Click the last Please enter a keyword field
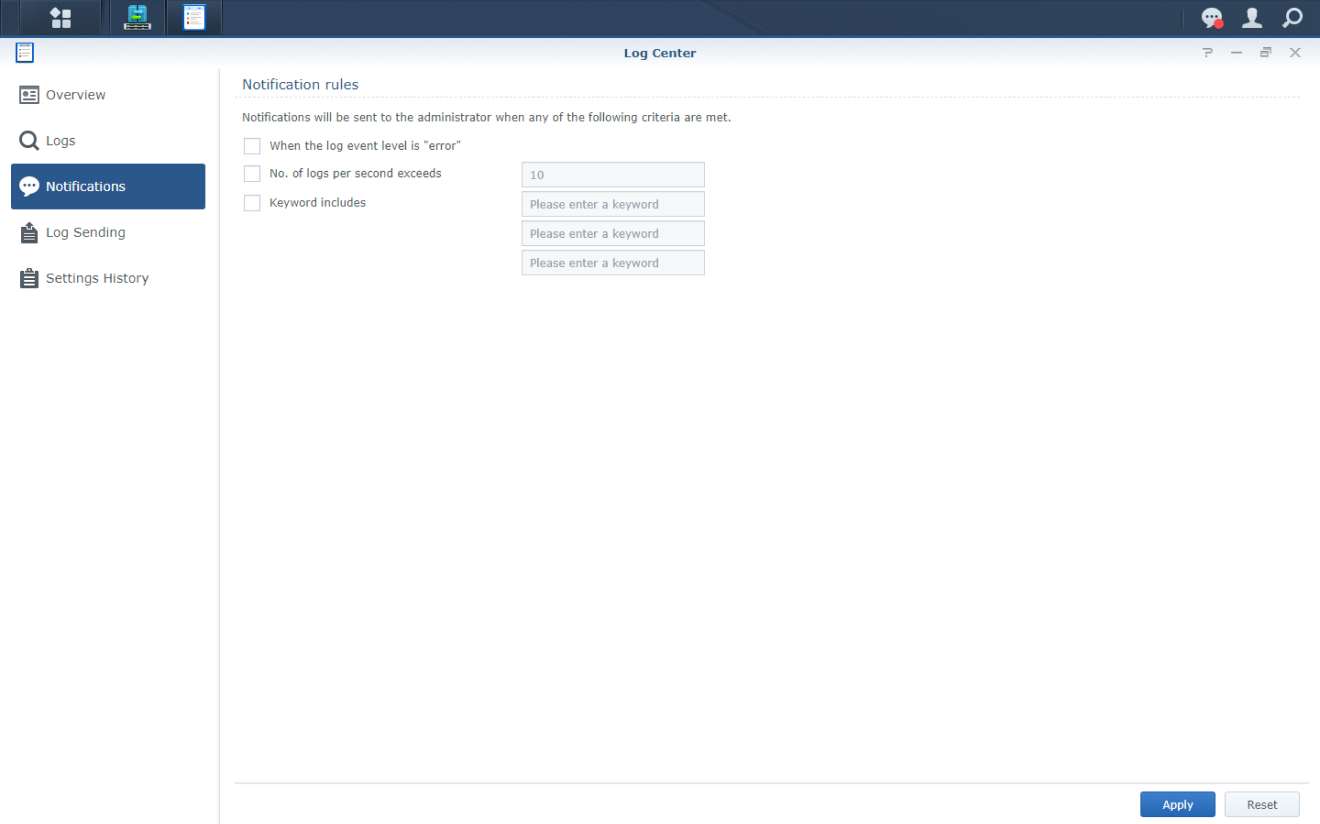The height and width of the screenshot is (824, 1320). pyautogui.click(x=612, y=262)
